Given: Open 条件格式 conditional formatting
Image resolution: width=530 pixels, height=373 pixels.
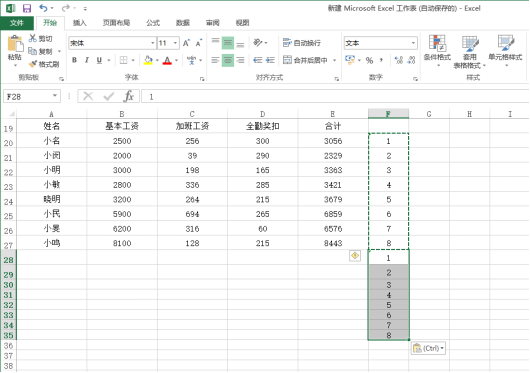Looking at the screenshot, I should pos(438,51).
